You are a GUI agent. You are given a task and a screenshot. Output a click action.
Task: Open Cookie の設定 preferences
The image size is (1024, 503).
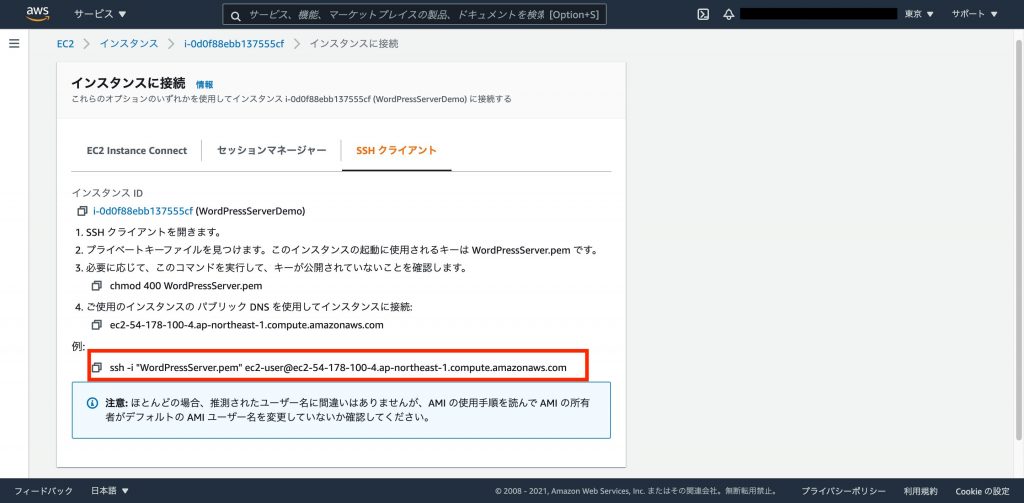click(982, 491)
